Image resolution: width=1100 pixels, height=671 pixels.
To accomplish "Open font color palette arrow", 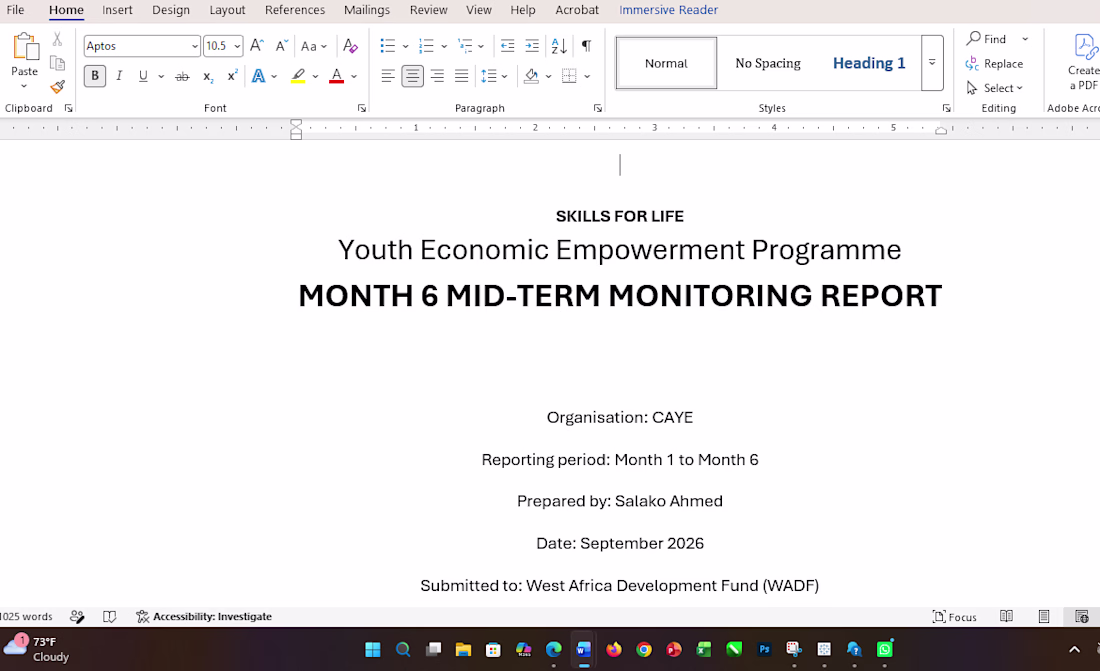I will tap(354, 77).
